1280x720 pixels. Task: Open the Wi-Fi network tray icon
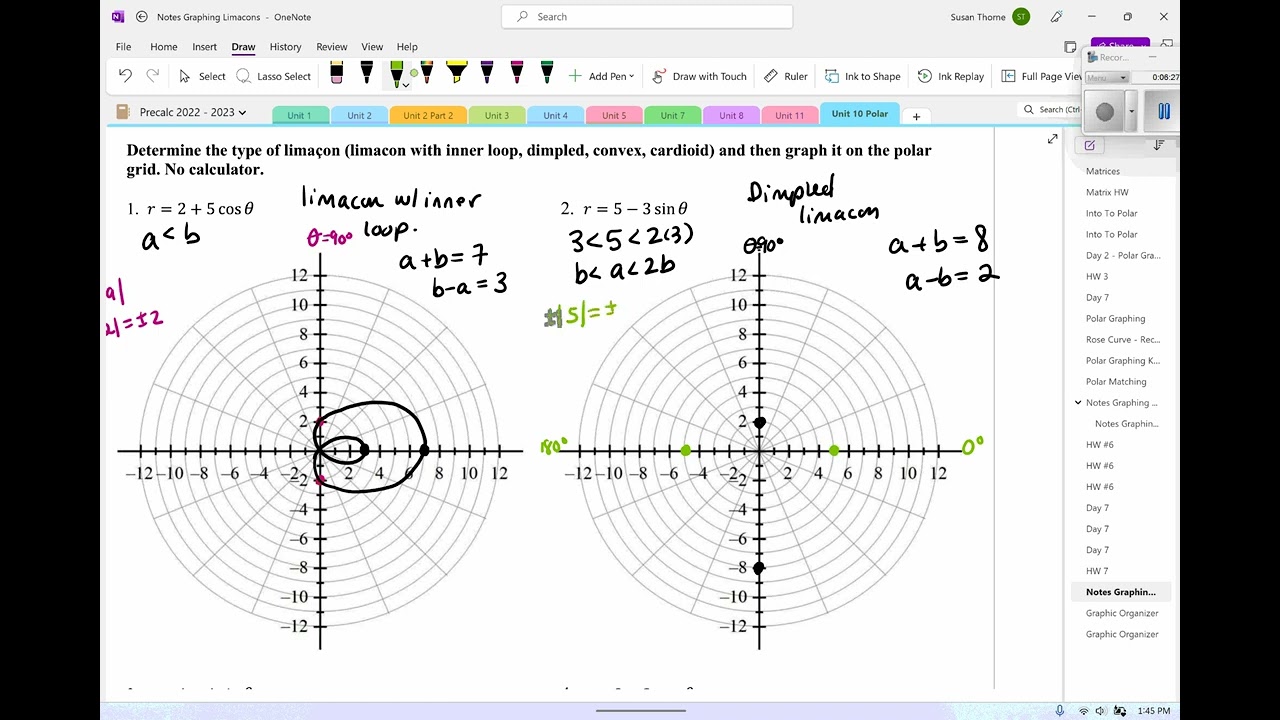point(1084,711)
